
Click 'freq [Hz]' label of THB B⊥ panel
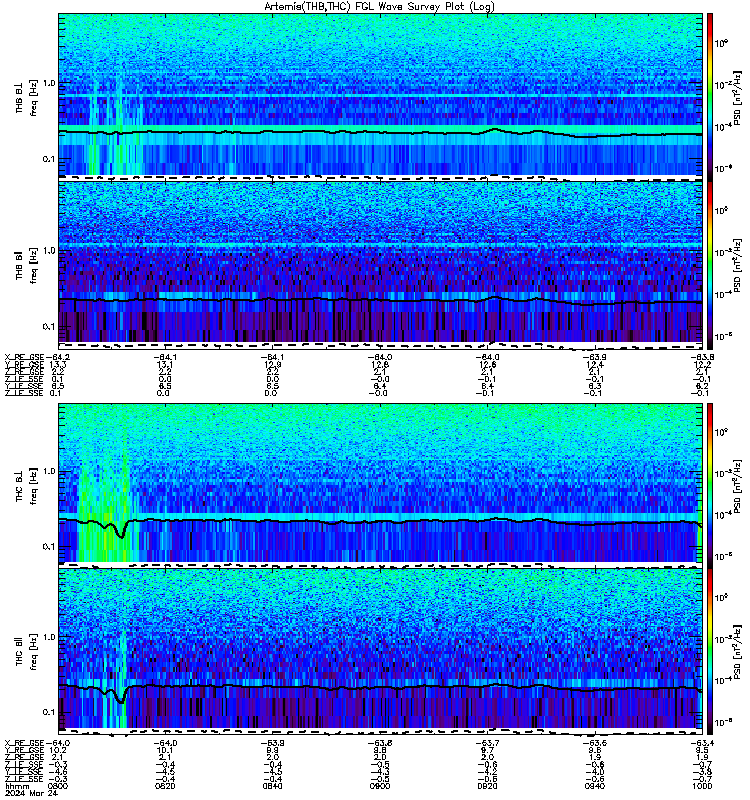33,97
